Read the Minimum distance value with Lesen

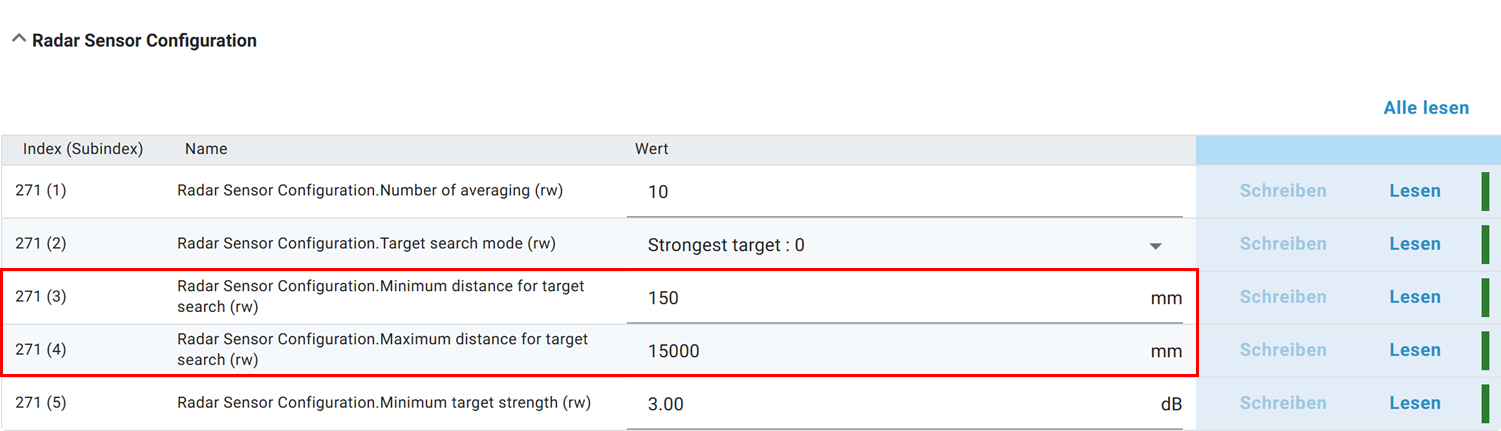(x=1414, y=297)
